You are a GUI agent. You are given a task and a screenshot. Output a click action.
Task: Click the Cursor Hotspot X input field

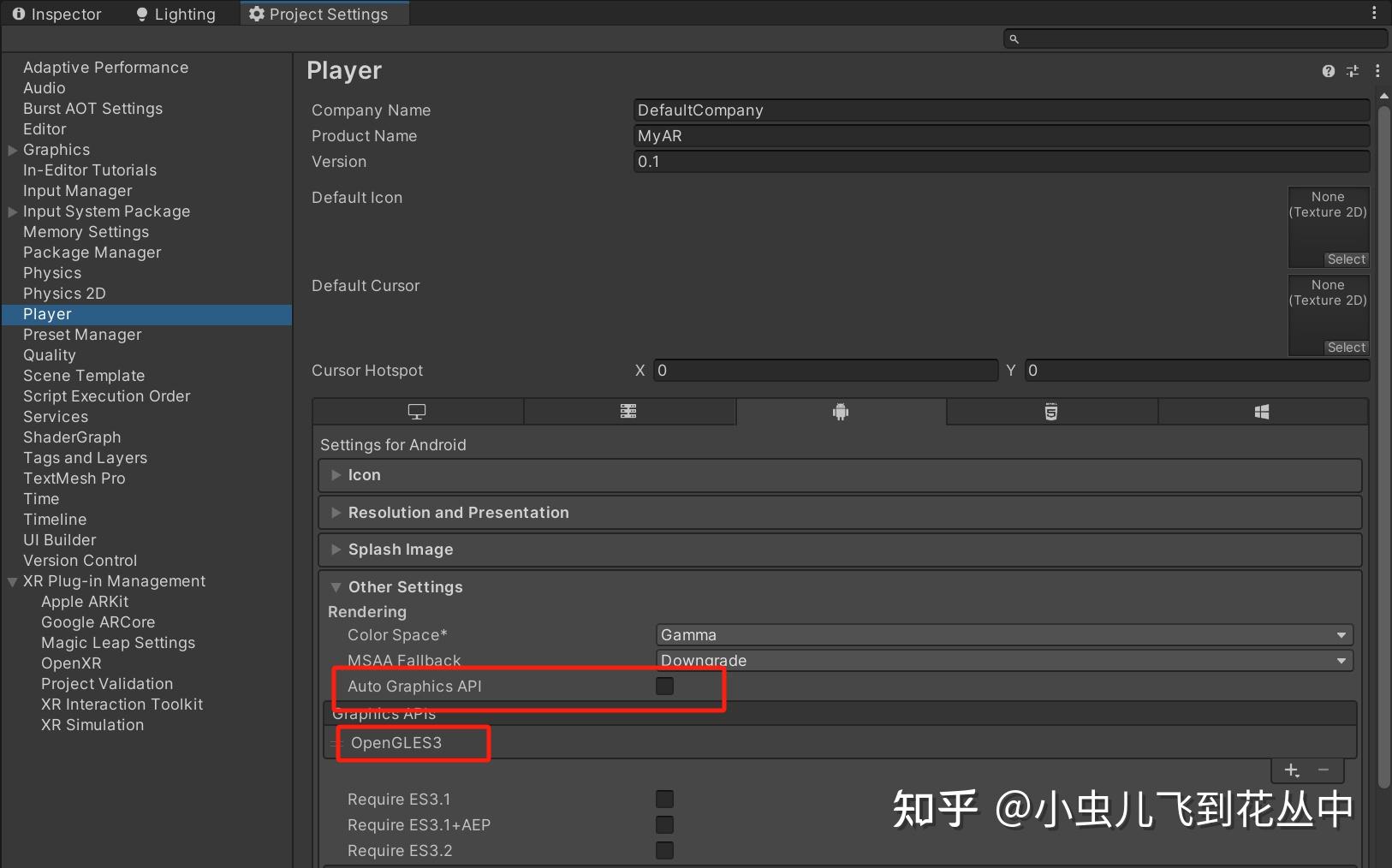pyautogui.click(x=824, y=370)
